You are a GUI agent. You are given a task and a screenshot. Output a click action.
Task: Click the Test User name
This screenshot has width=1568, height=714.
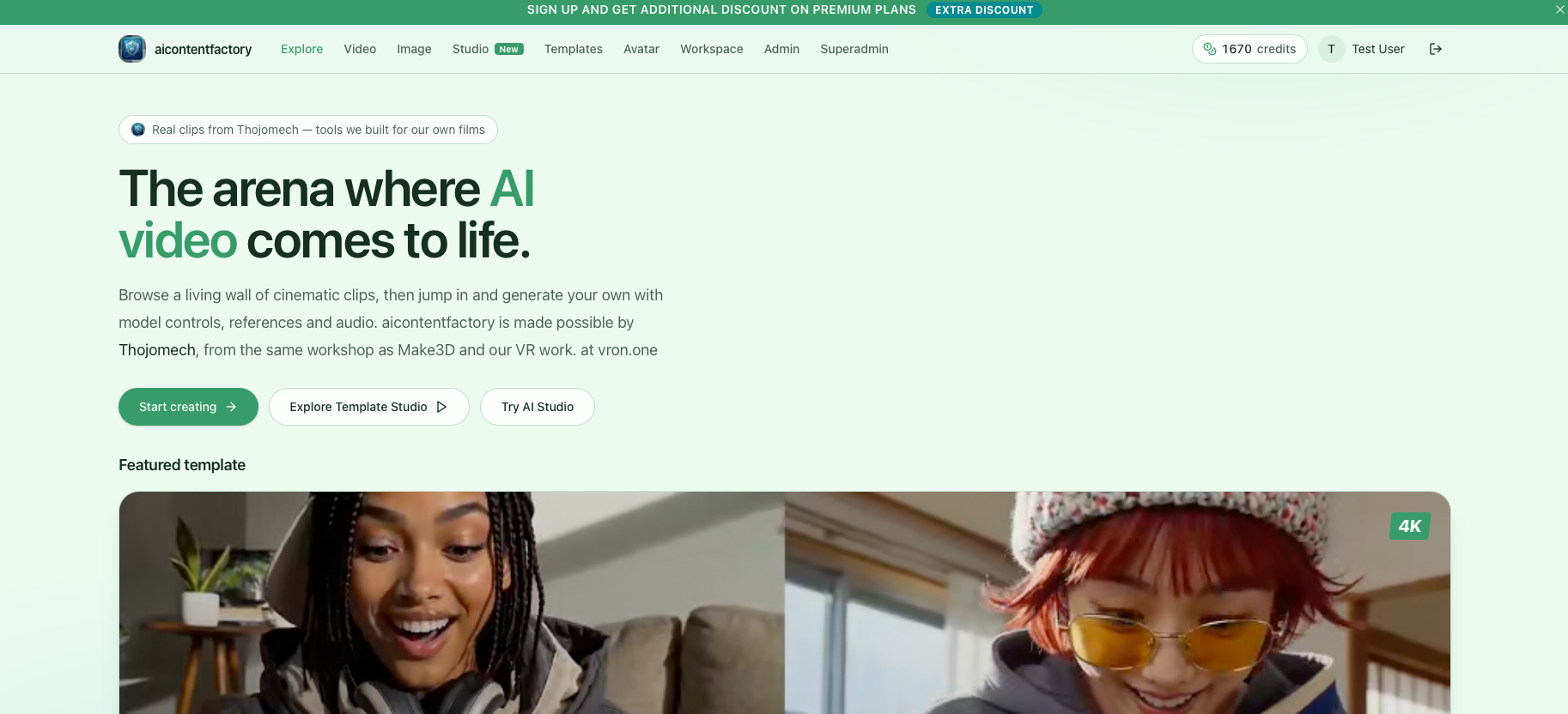click(1378, 49)
